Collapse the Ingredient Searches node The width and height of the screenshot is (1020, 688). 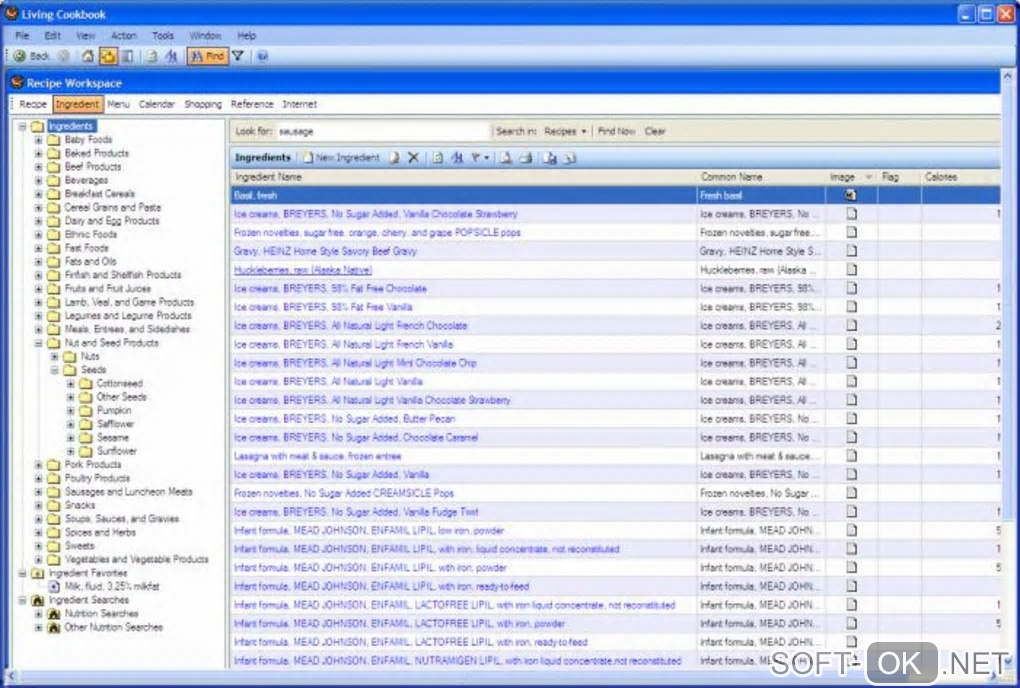(23, 600)
